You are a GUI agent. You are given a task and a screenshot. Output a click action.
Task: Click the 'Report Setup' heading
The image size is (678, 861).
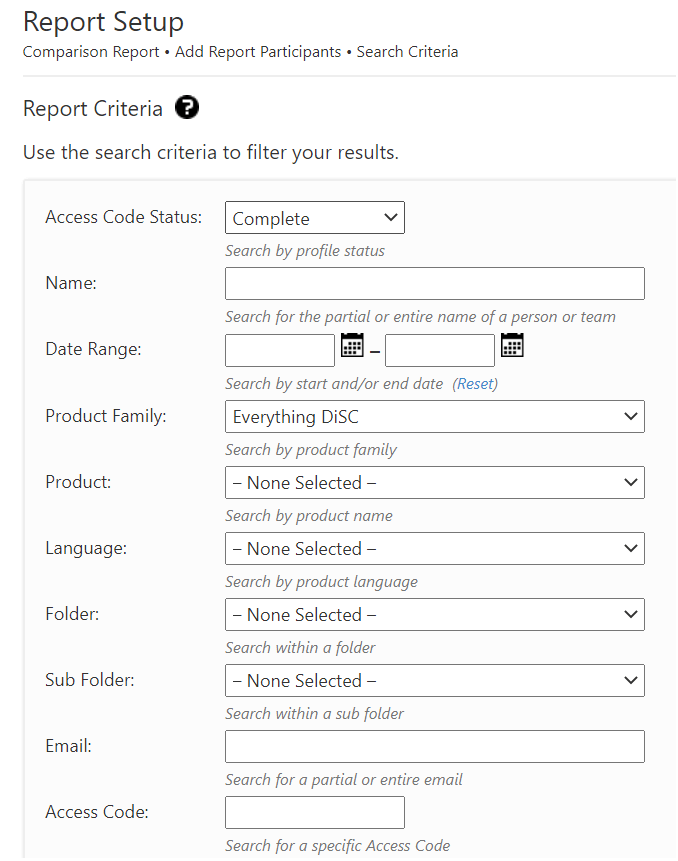click(103, 22)
